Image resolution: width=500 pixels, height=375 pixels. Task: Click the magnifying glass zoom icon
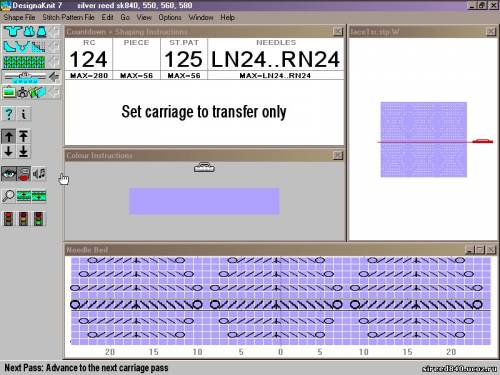tap(9, 196)
